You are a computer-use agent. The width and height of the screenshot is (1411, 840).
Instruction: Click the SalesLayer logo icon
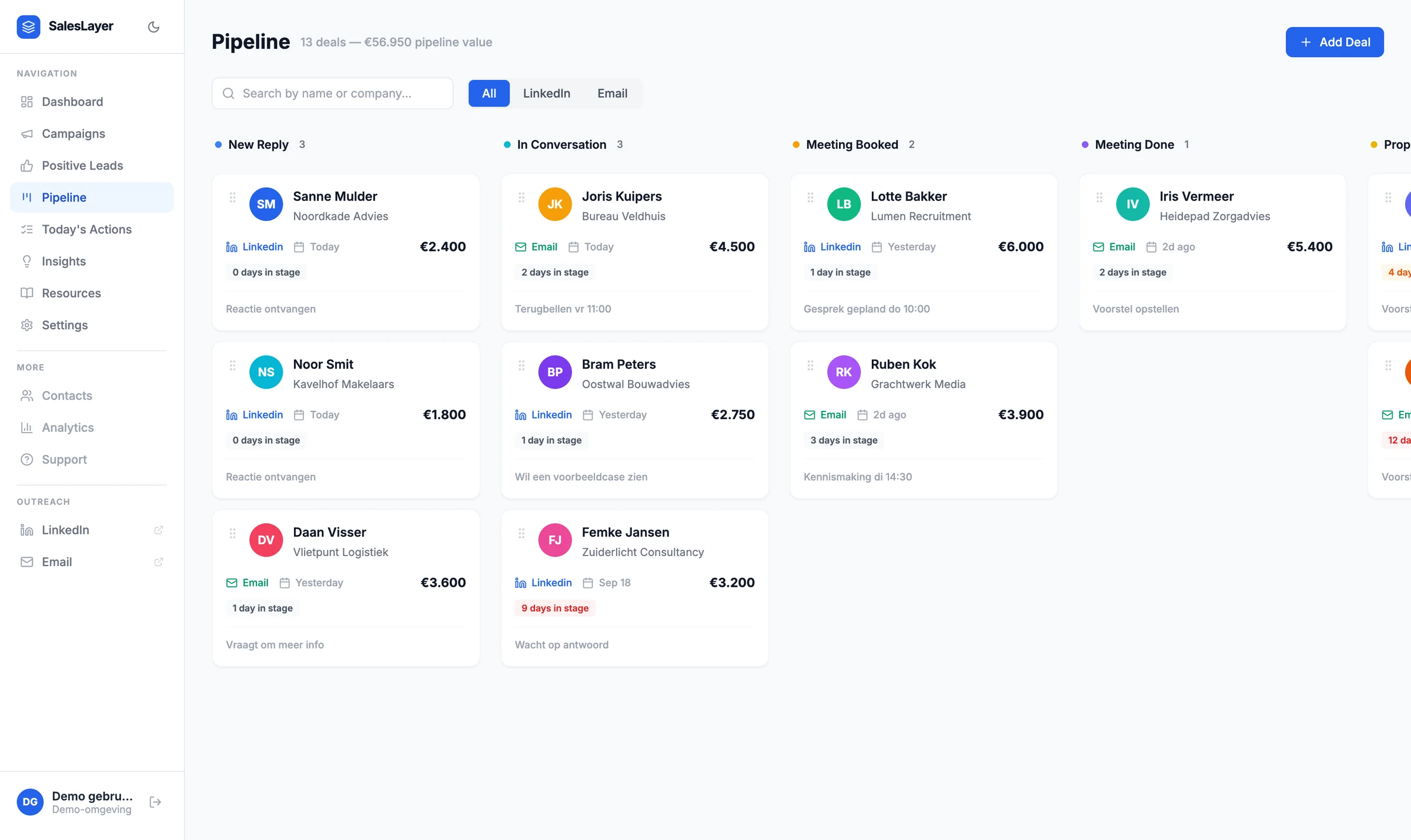coord(28,26)
